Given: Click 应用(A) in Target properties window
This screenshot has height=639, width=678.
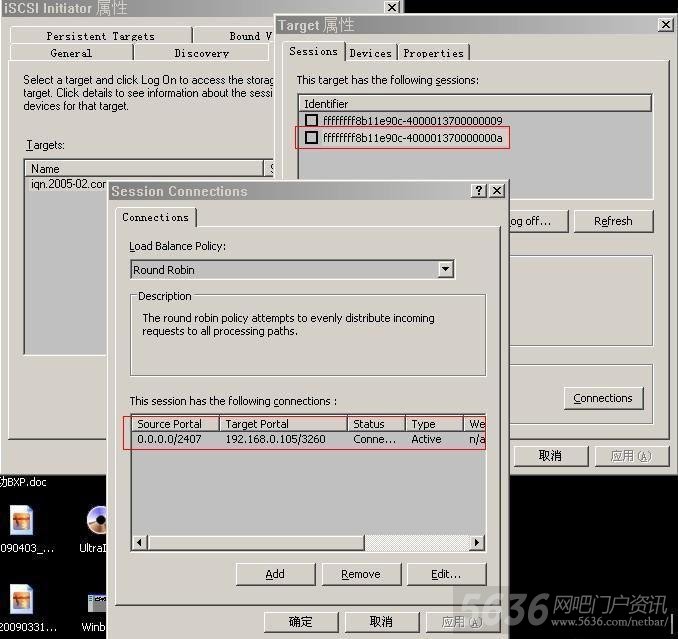Looking at the screenshot, I should point(632,456).
